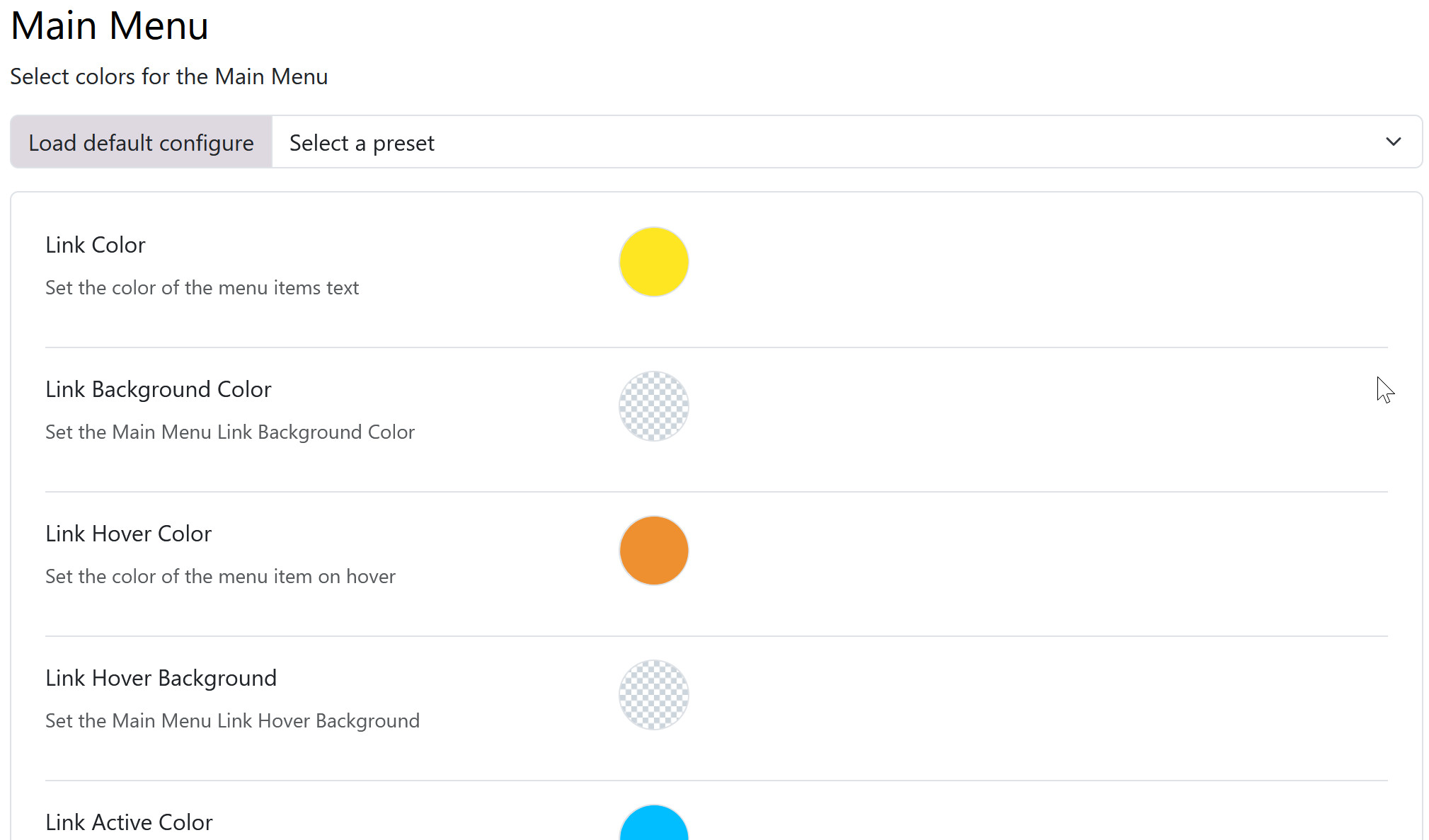The height and width of the screenshot is (840, 1429).
Task: Select the Link Hover Color label
Action: [129, 534]
